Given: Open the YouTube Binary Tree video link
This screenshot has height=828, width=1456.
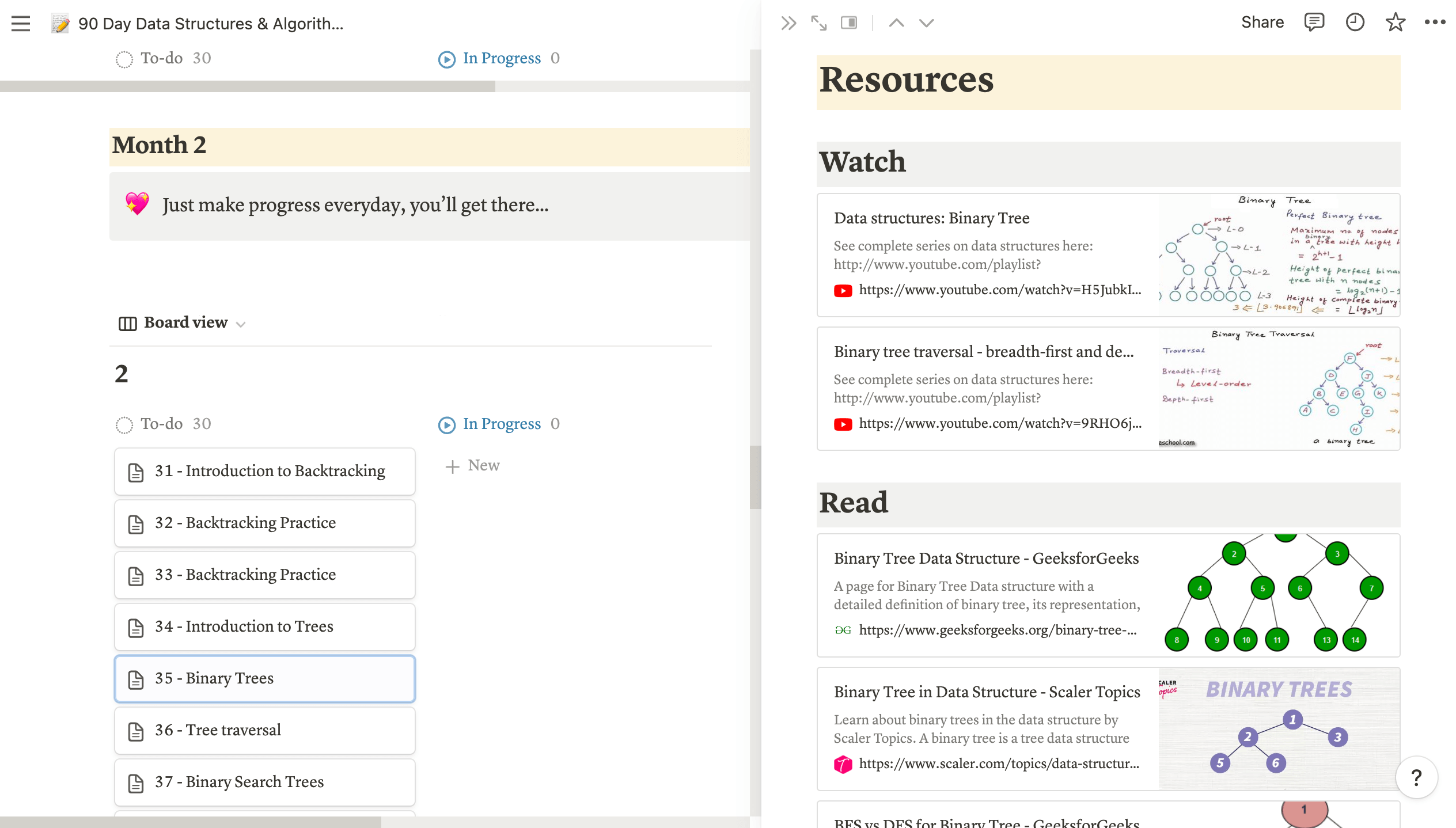Looking at the screenshot, I should coord(999,290).
